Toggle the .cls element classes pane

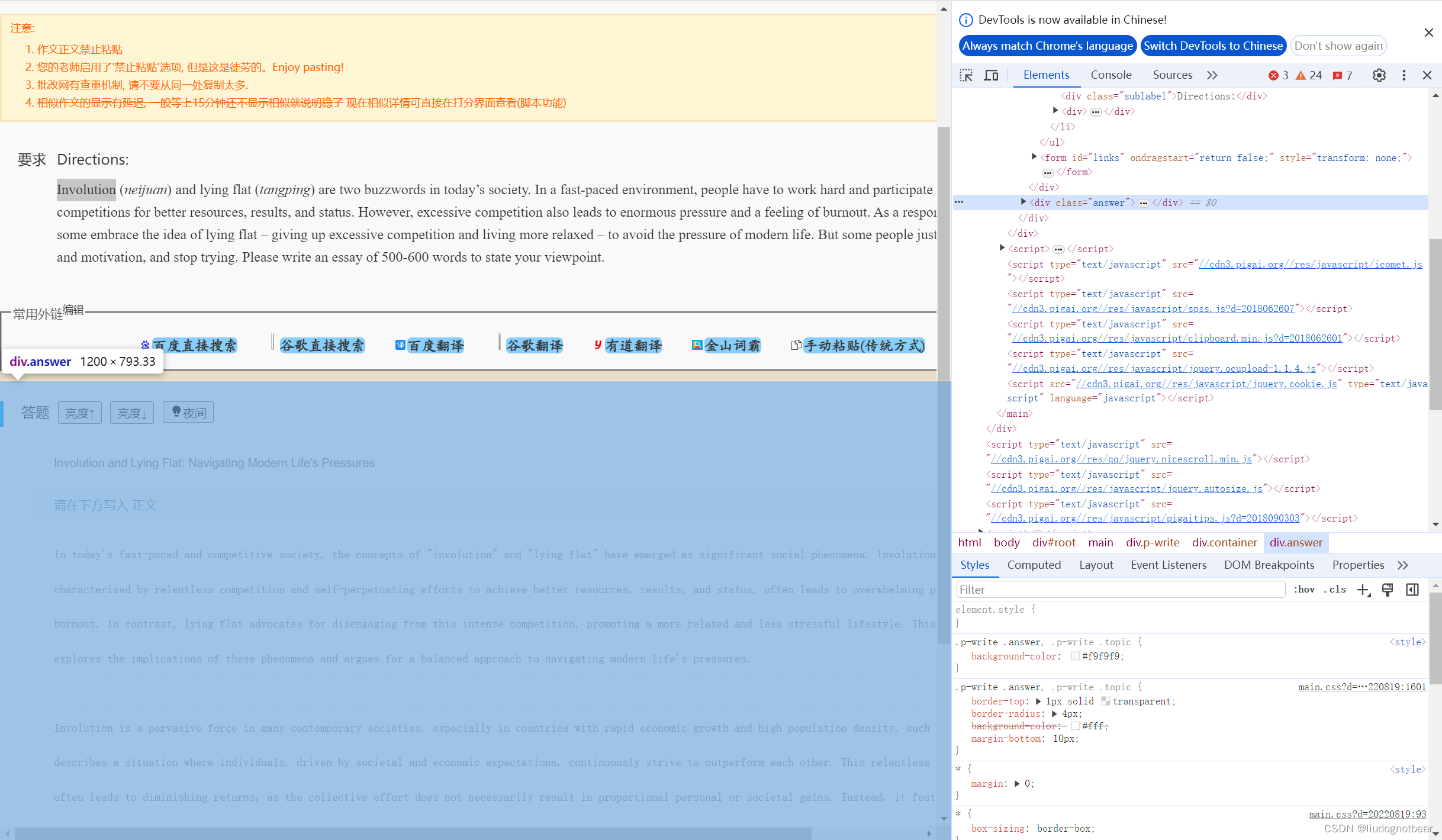(1334, 590)
